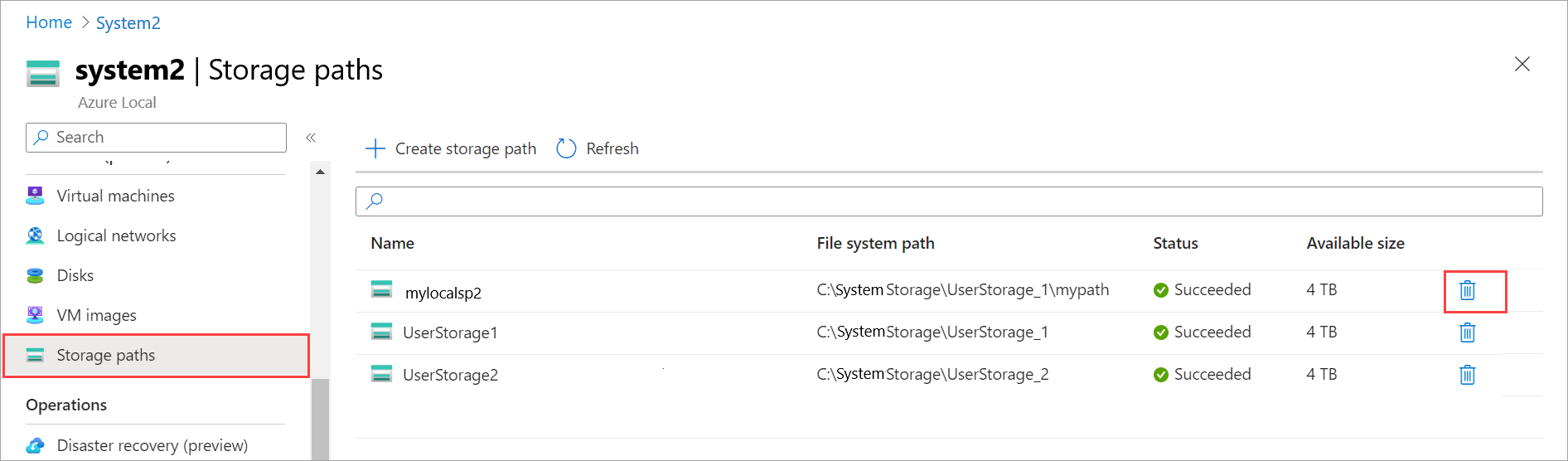The width and height of the screenshot is (1568, 461).
Task: Click the Disaster recovery cloud icon
Action: coord(35,445)
